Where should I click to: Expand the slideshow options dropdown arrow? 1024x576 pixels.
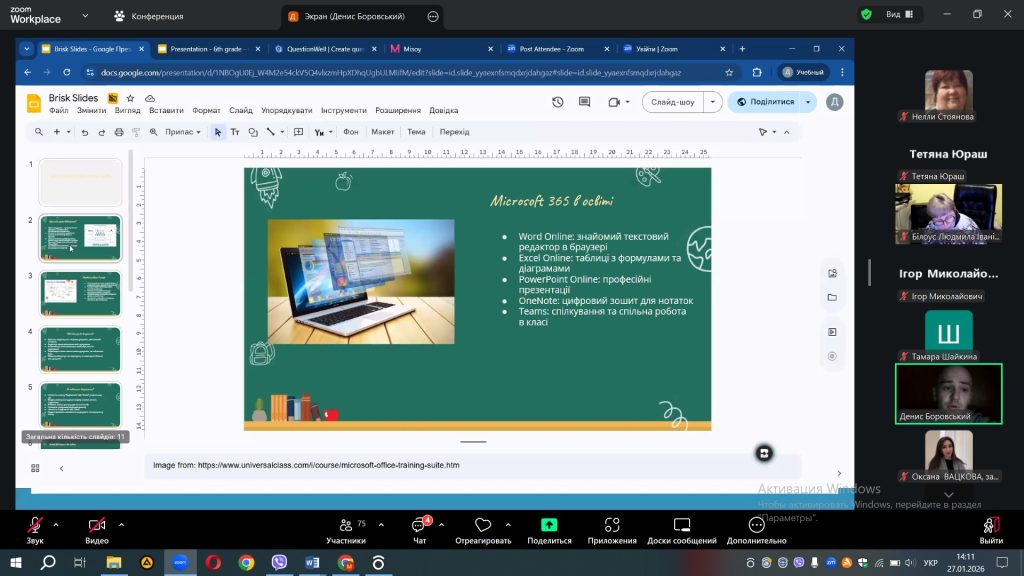point(712,102)
